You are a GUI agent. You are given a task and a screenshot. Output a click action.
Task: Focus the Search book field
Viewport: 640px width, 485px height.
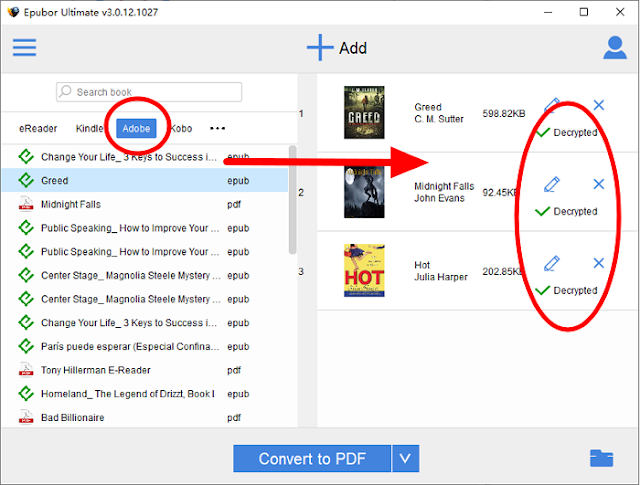click(x=149, y=92)
